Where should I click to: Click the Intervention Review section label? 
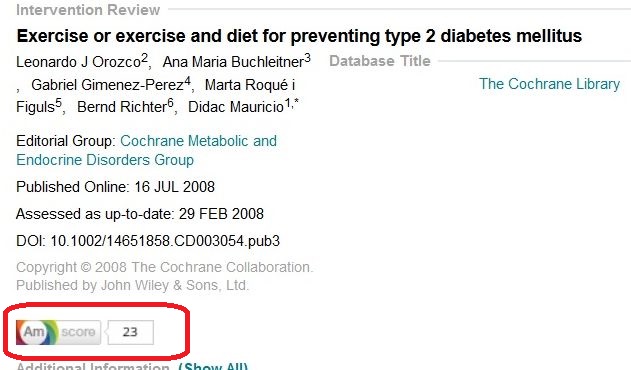tap(88, 10)
